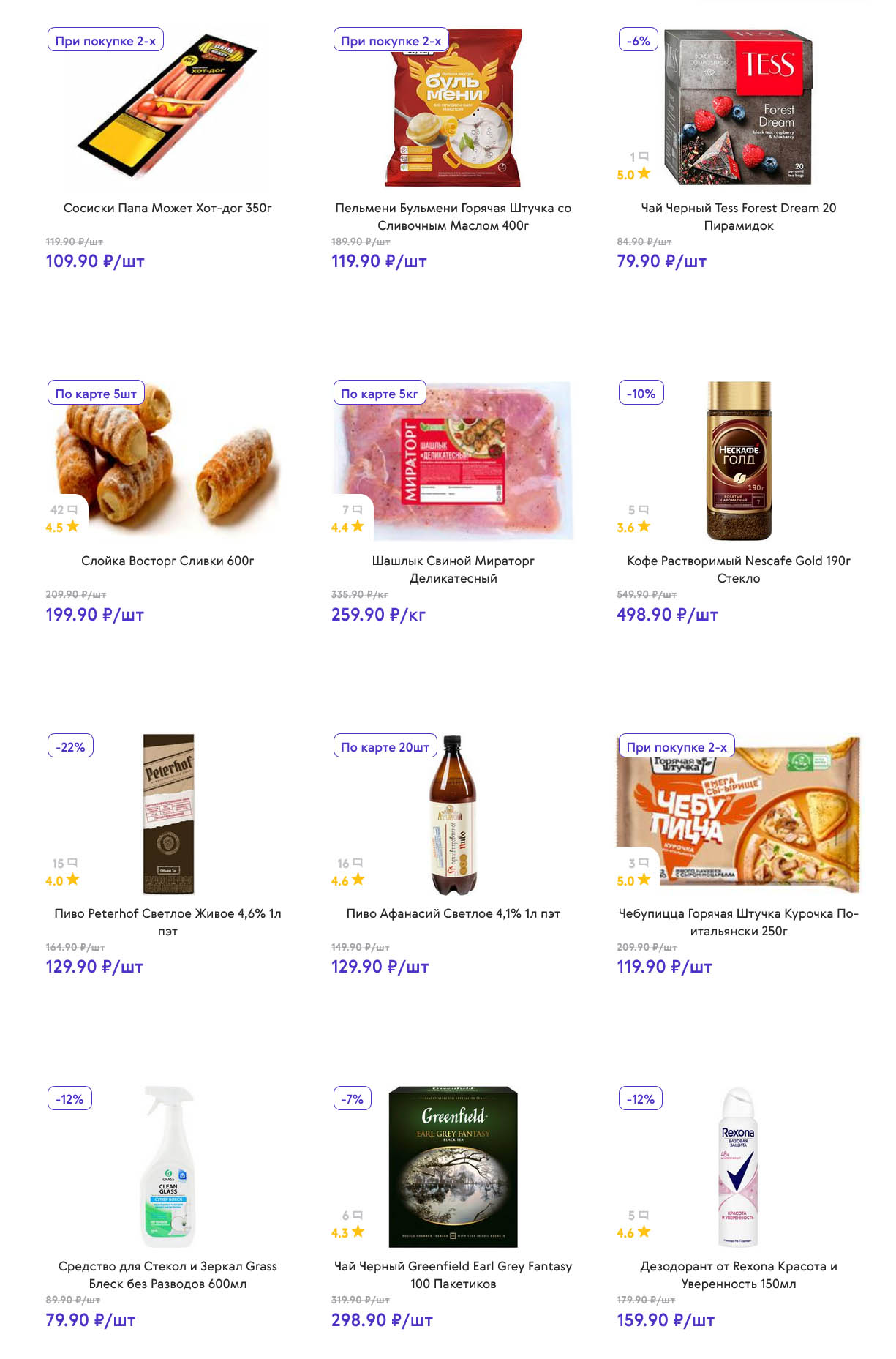
Task: Click the reviews icon on Greenfield tea
Action: tap(358, 1215)
